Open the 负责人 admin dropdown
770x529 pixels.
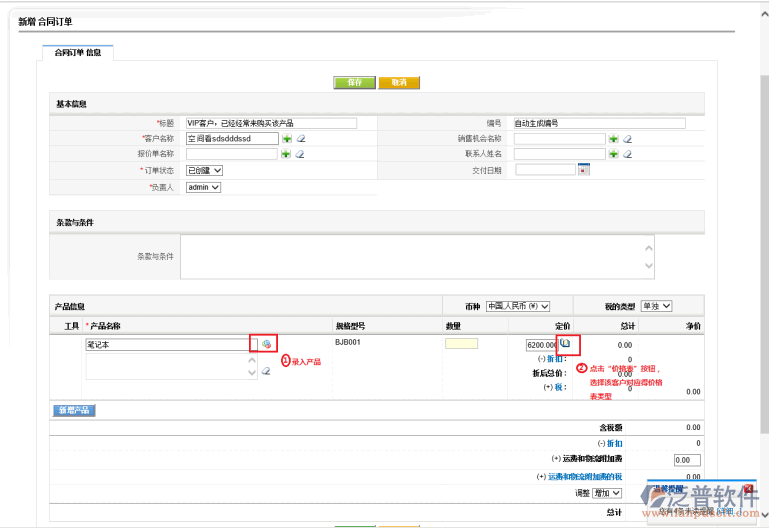(203, 187)
